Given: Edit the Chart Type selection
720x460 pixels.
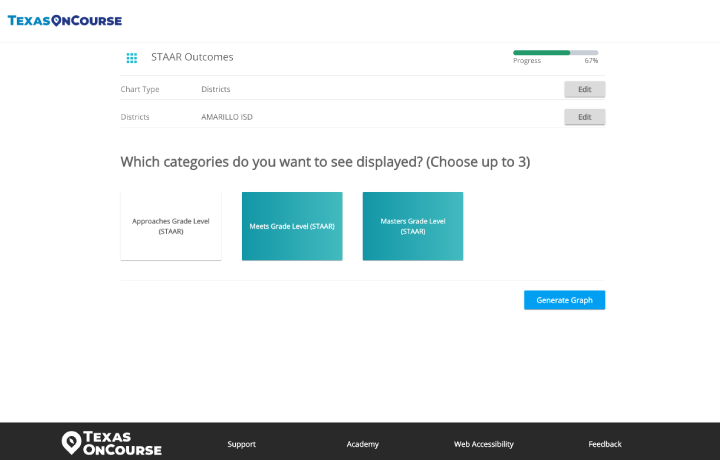Looking at the screenshot, I should (x=584, y=89).
